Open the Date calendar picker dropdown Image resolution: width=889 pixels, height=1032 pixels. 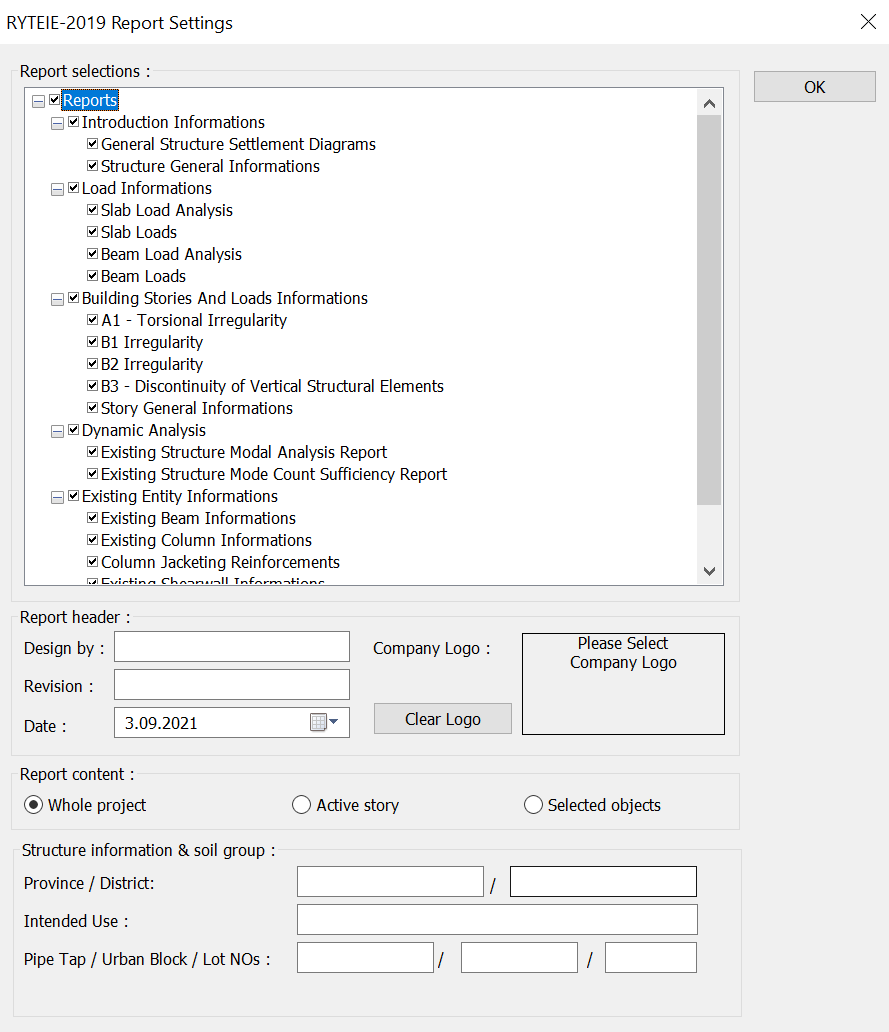click(x=325, y=722)
